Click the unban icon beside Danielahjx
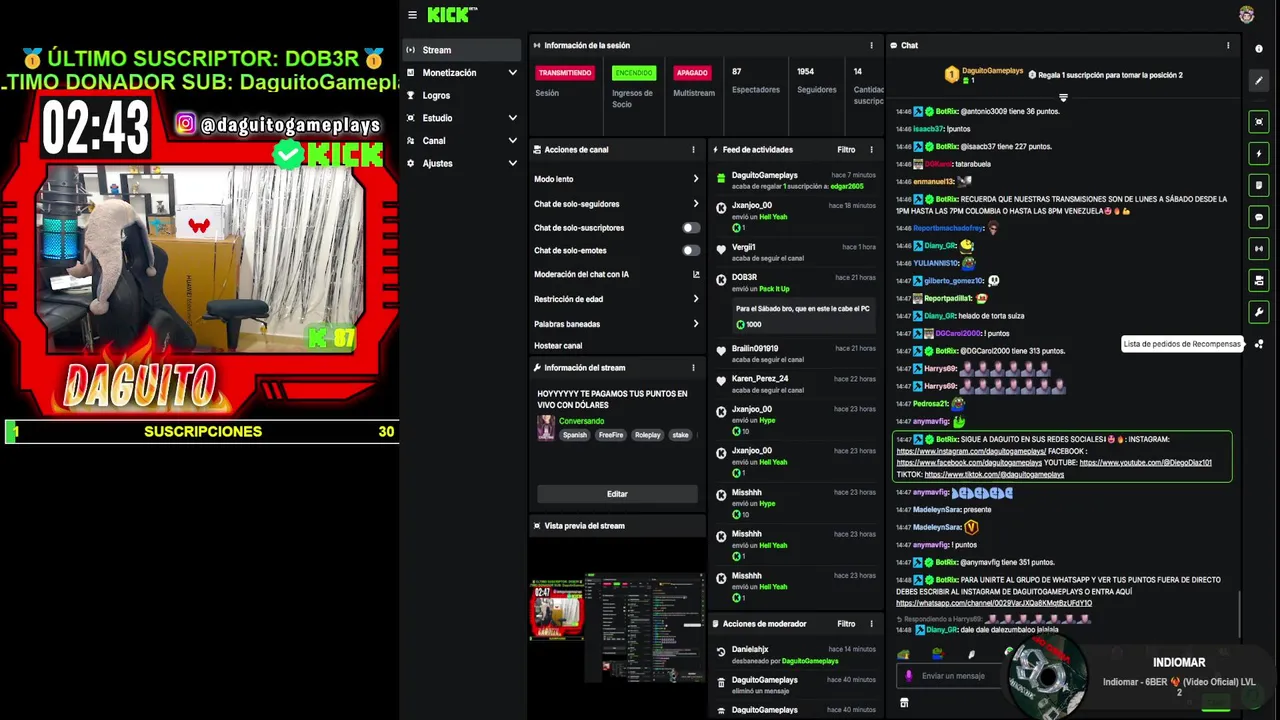Screen dimensions: 1280x720 tap(721, 651)
